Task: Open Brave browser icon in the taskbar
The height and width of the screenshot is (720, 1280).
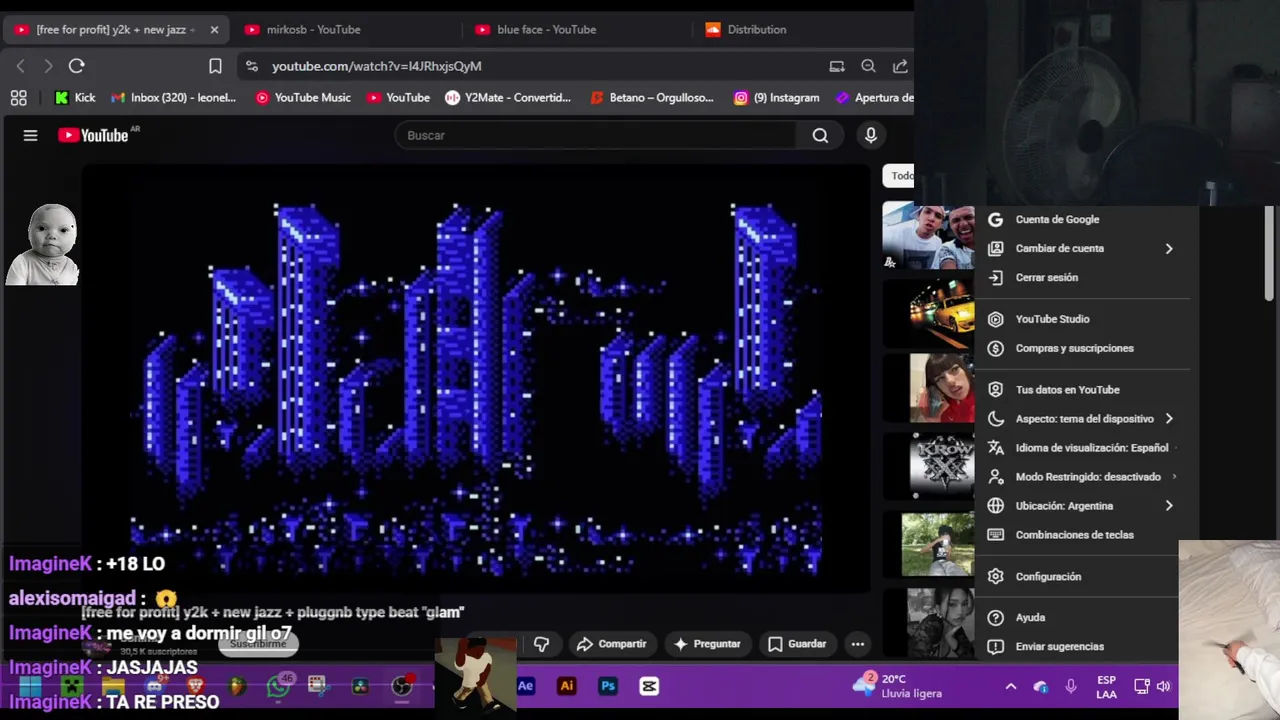Action: [x=196, y=686]
